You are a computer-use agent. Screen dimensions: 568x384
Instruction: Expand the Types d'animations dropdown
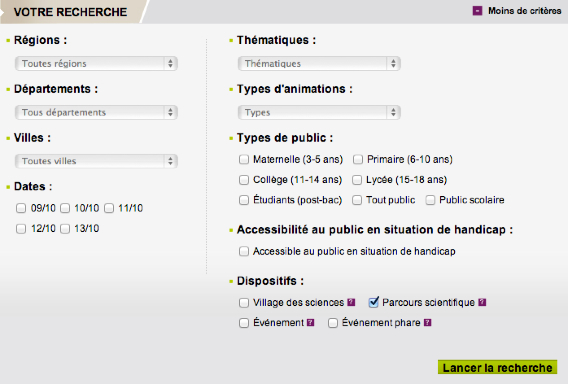click(x=319, y=112)
